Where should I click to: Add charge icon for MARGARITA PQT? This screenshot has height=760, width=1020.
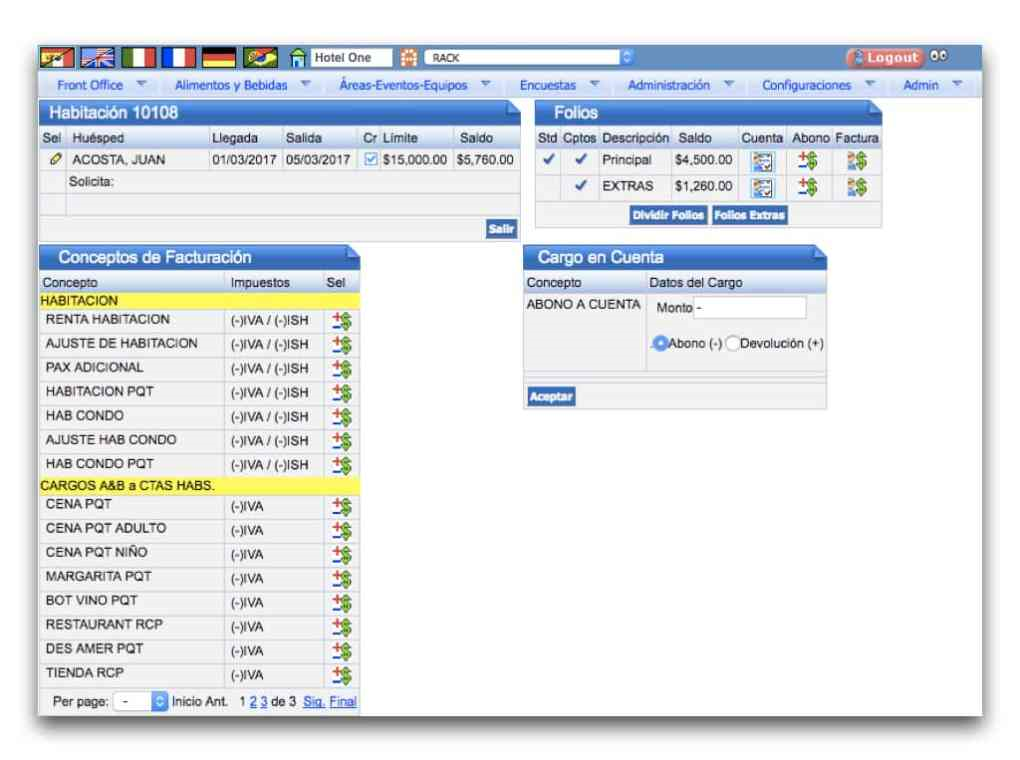coord(342,578)
